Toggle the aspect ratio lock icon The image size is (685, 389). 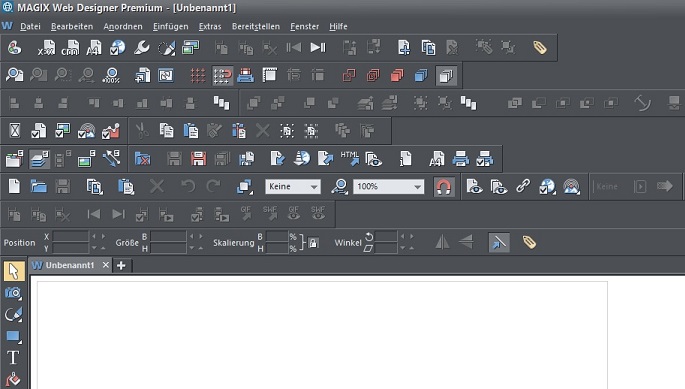click(313, 243)
